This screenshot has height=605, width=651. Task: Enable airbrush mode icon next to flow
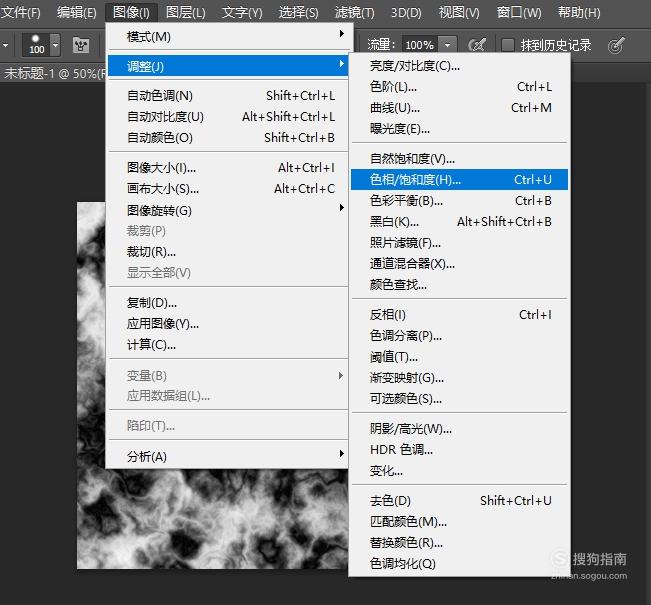[477, 45]
